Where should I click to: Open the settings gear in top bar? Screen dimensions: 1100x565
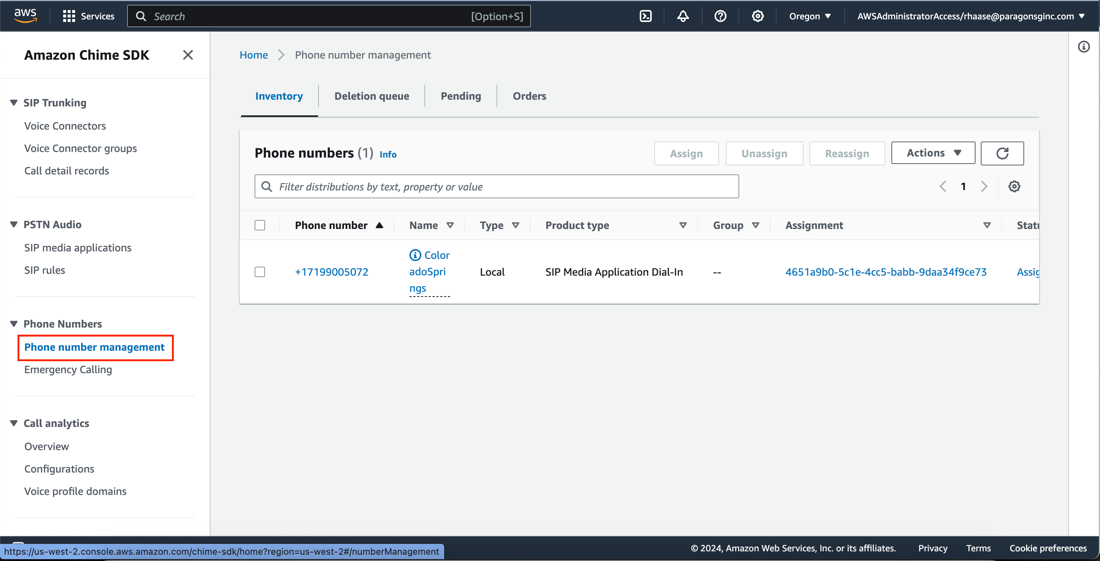(x=758, y=16)
